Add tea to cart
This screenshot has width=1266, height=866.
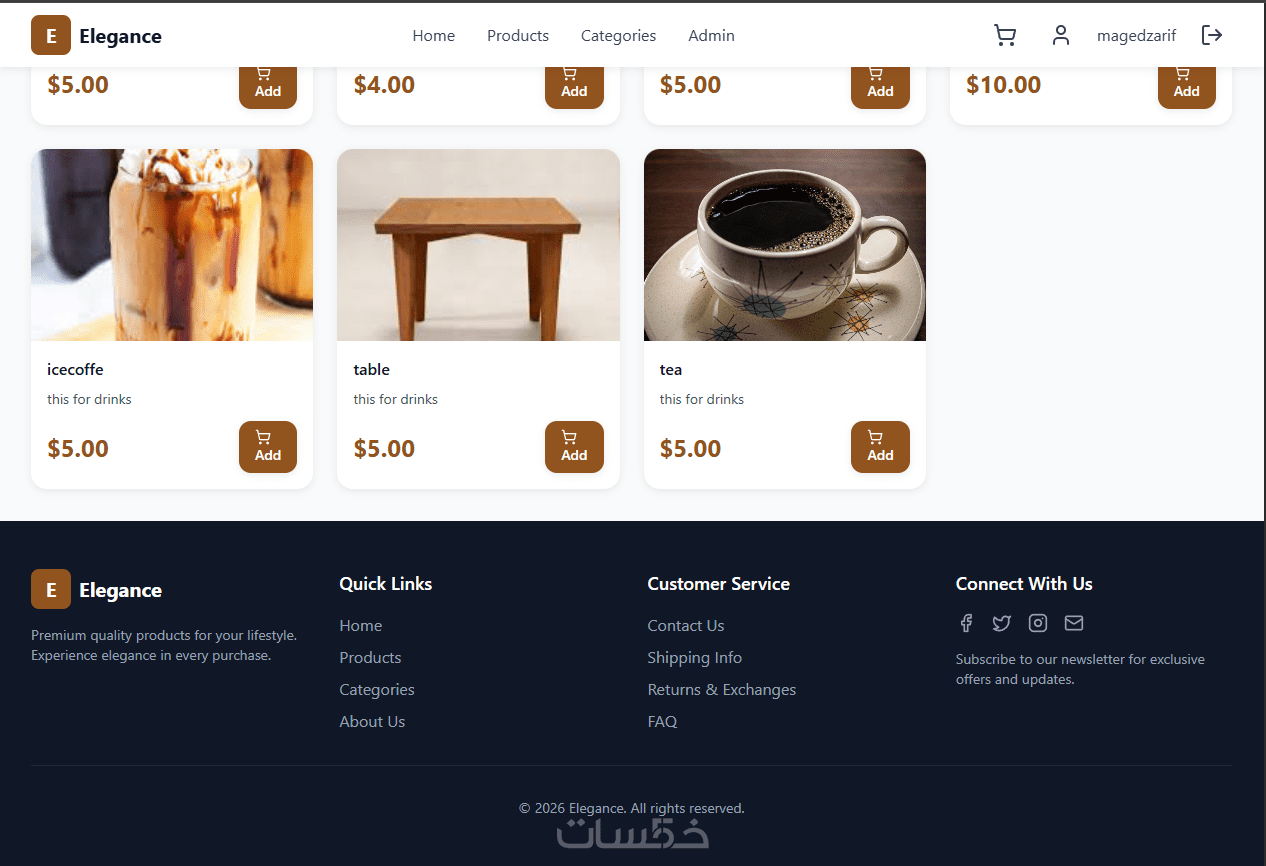pyautogui.click(x=880, y=447)
